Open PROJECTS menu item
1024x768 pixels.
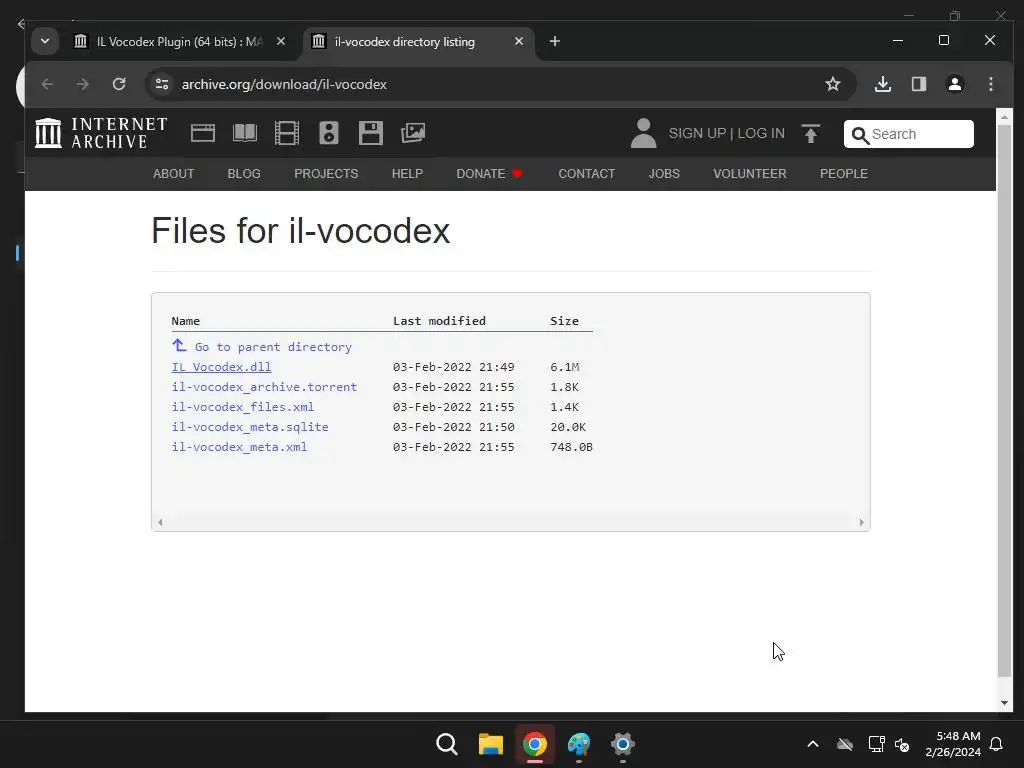pyautogui.click(x=326, y=174)
